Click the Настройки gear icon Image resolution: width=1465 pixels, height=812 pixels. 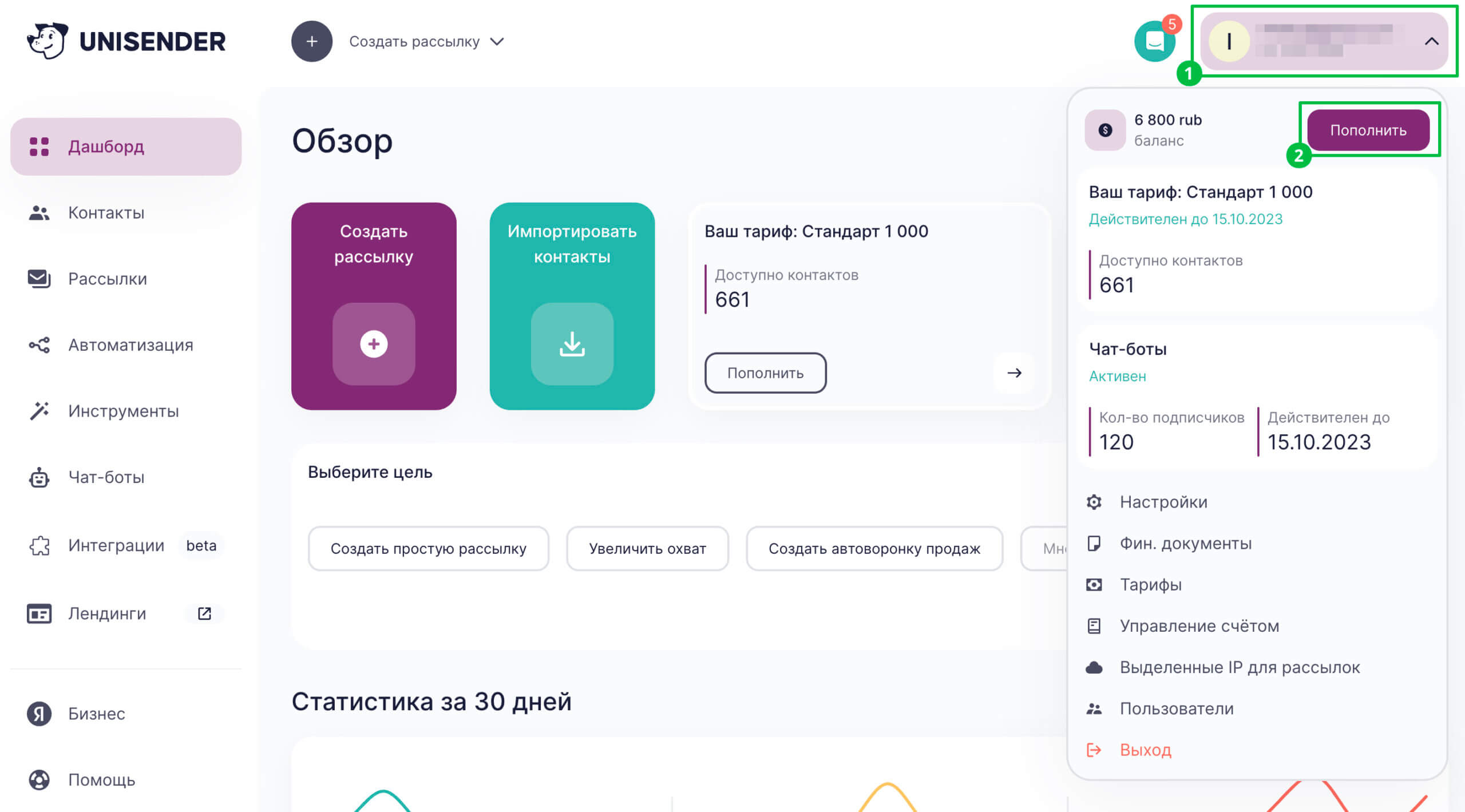[1094, 502]
